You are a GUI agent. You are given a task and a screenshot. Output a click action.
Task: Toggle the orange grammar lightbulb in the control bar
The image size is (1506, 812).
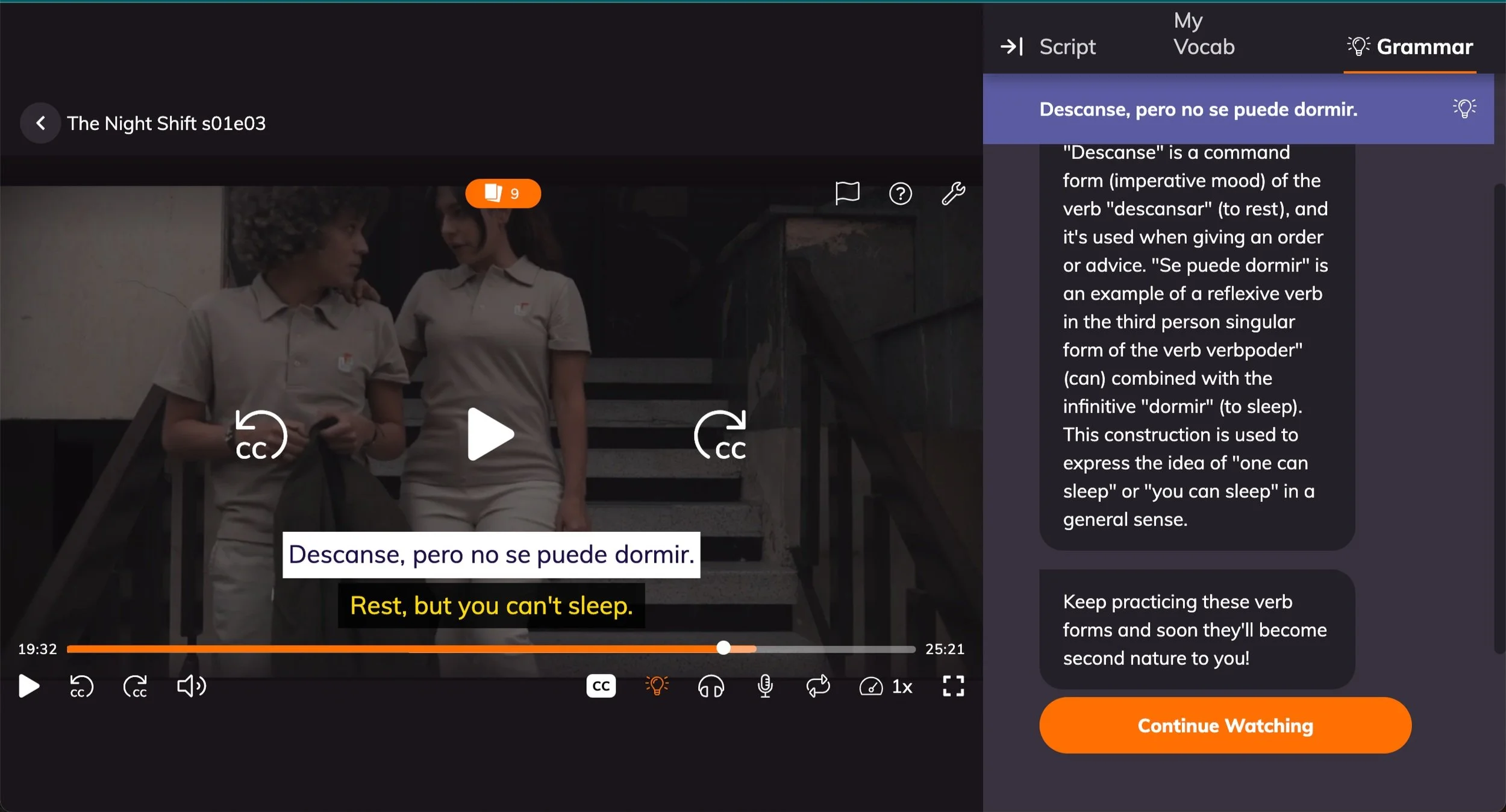coord(657,686)
